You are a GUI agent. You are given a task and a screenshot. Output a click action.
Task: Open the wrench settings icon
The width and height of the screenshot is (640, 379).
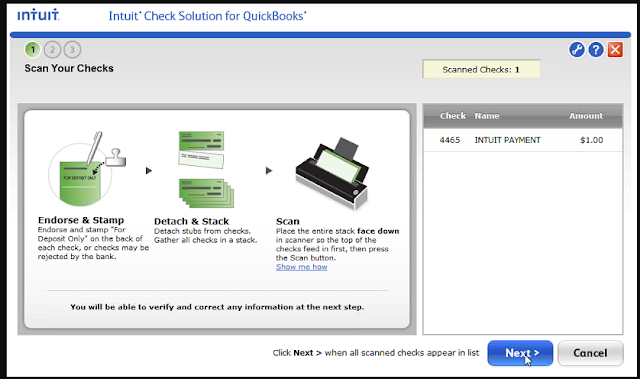pos(577,50)
